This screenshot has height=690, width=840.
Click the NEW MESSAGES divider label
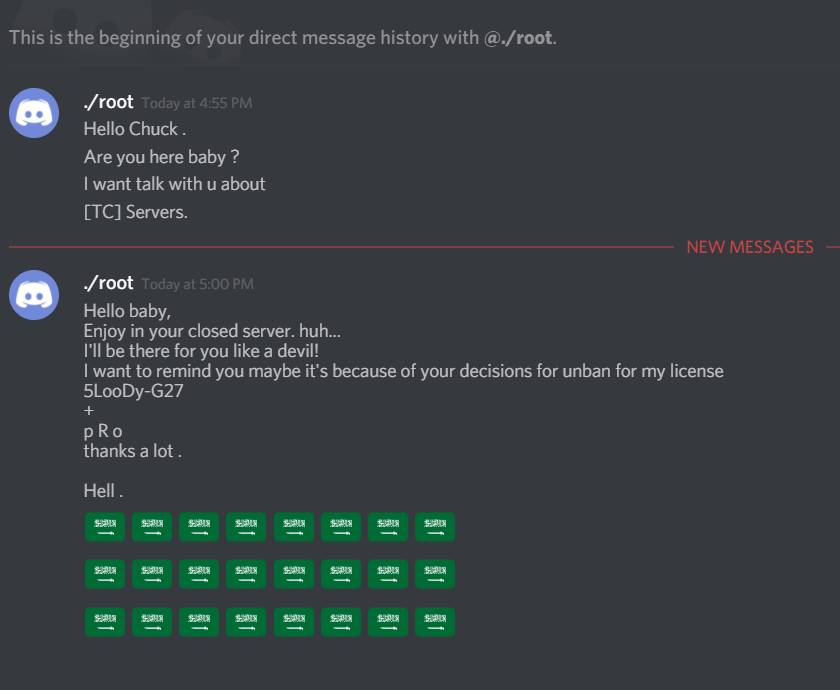tap(750, 247)
